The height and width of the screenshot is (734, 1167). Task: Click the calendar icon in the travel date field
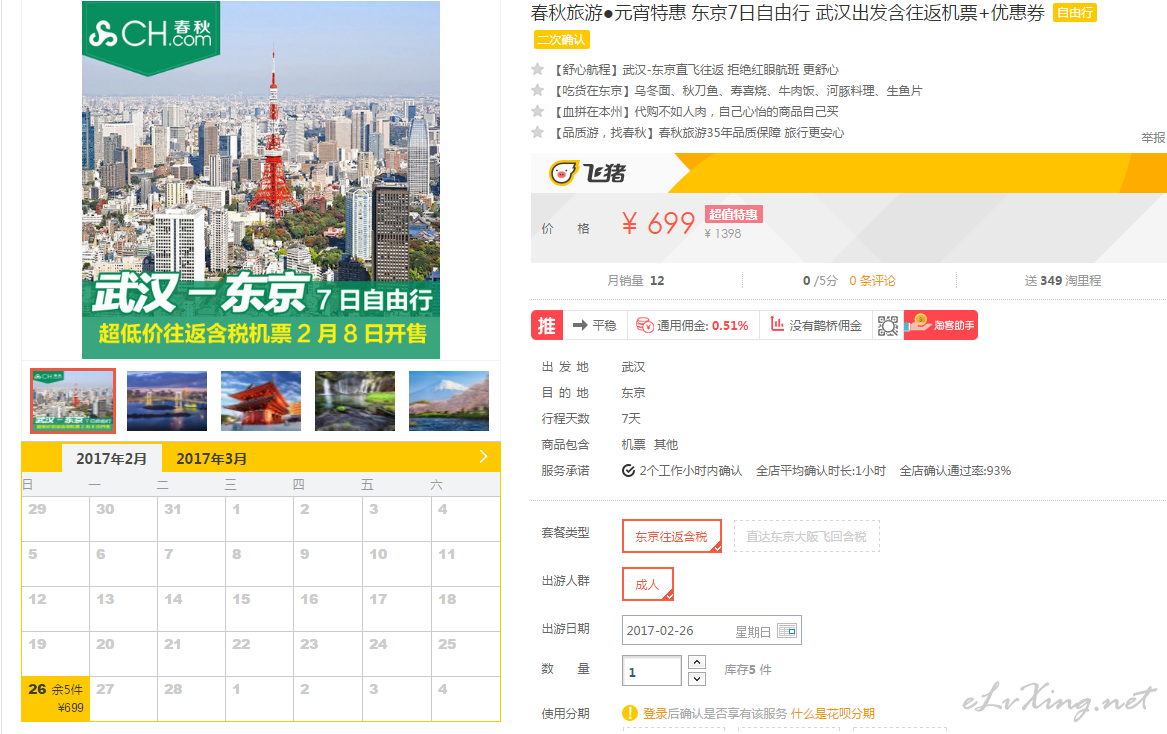click(x=787, y=631)
